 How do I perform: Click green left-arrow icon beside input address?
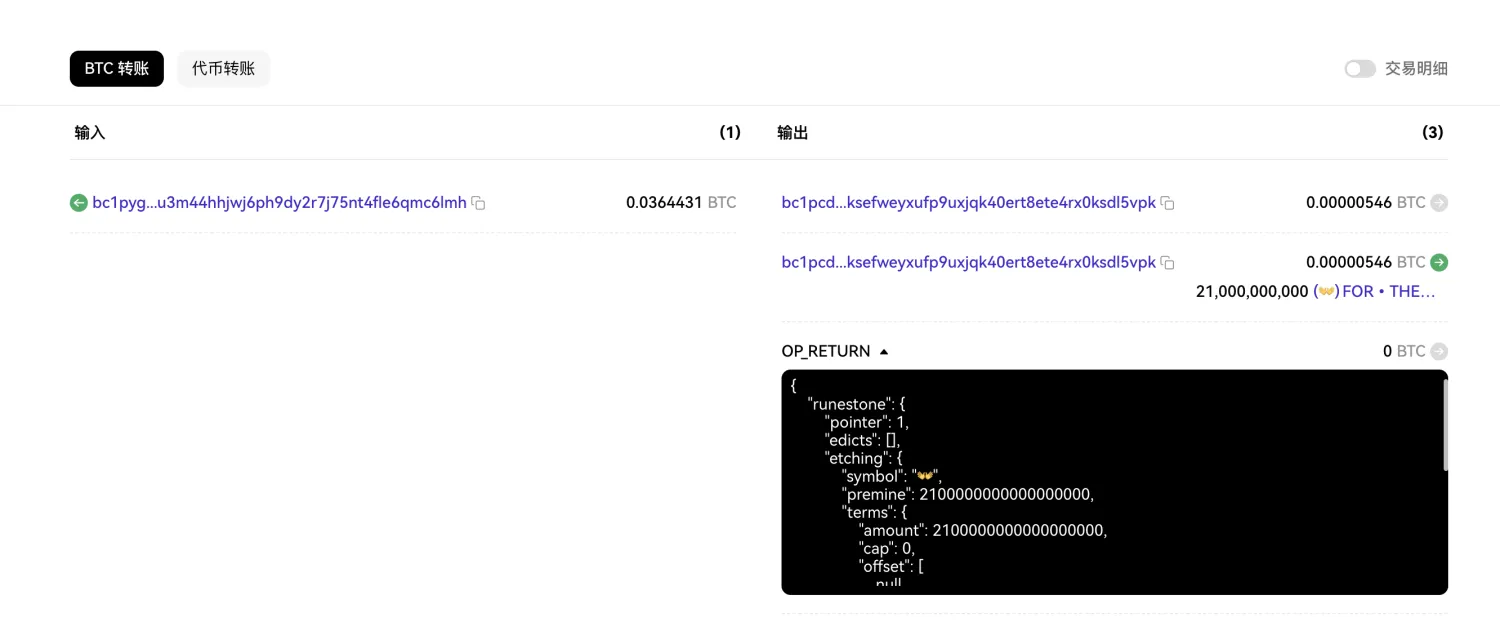79,203
